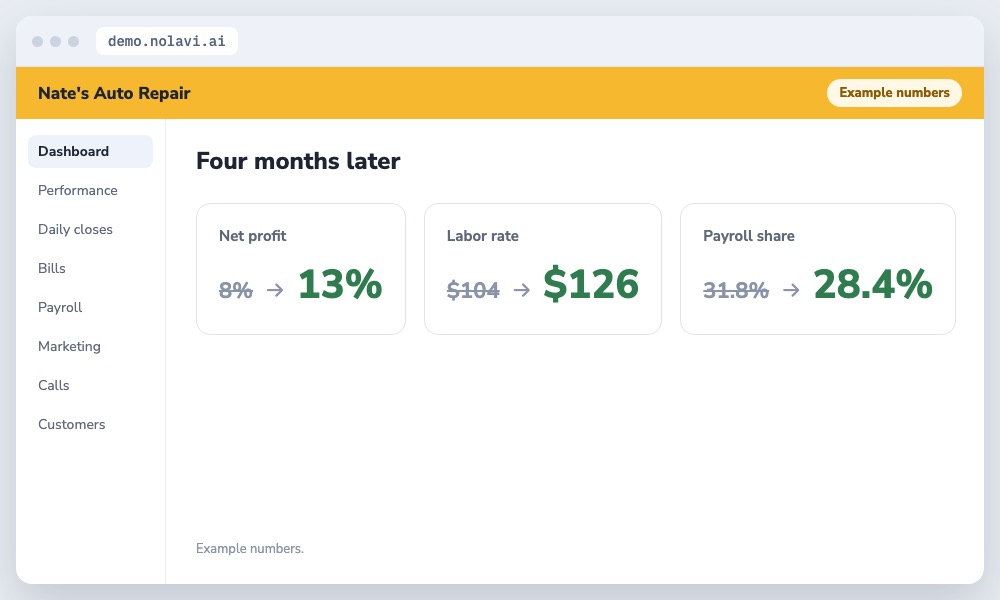Screen dimensions: 1000x600
Task: Click the Example numbers badge
Action: pyautogui.click(x=894, y=92)
